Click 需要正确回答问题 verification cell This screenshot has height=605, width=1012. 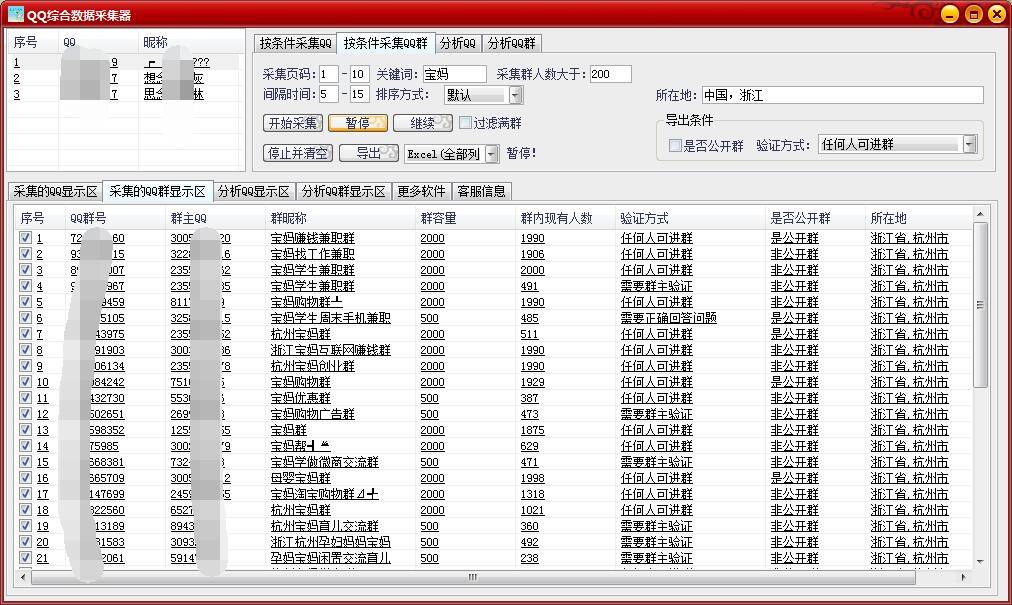(x=669, y=318)
